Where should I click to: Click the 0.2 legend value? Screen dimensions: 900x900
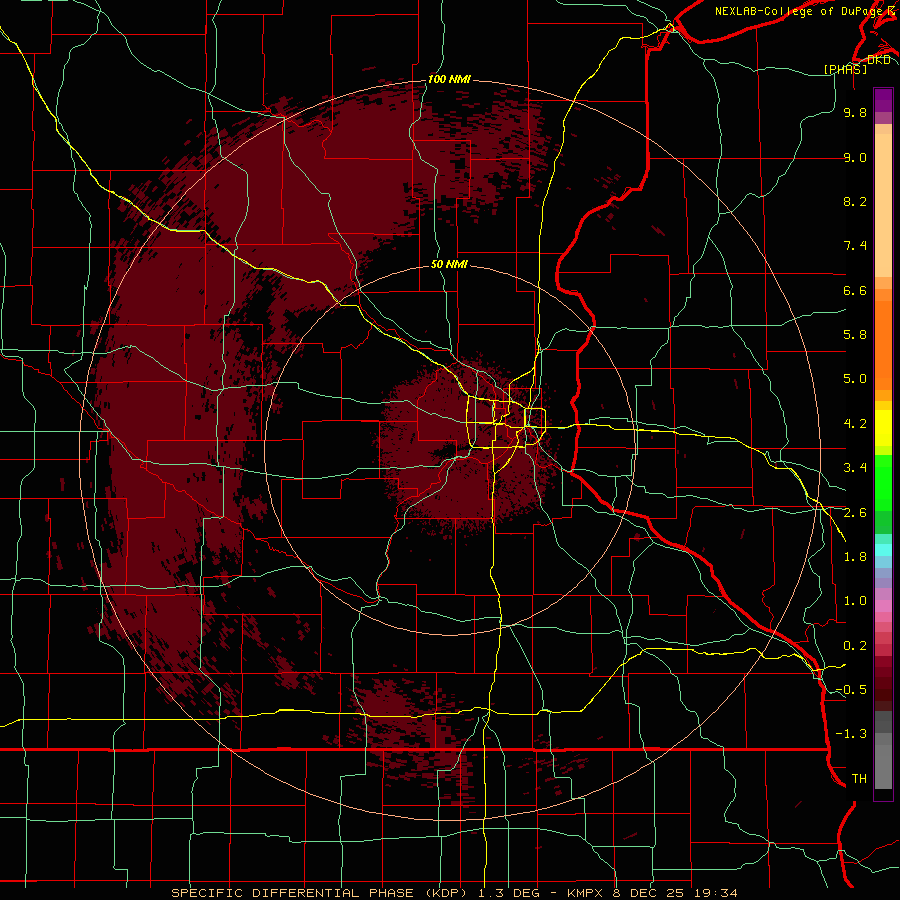click(x=855, y=646)
